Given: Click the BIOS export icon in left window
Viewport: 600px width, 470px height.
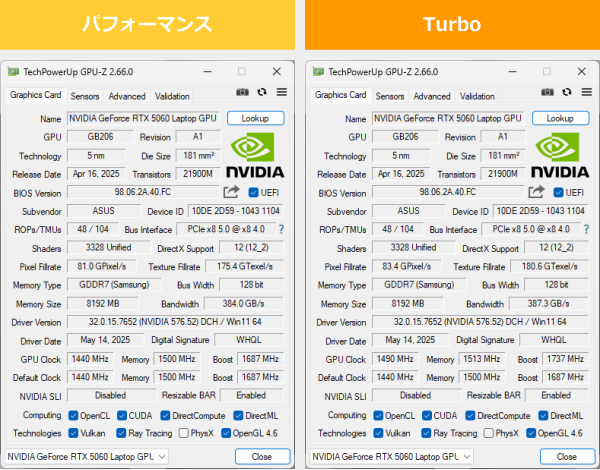Looking at the screenshot, I should [232, 192].
